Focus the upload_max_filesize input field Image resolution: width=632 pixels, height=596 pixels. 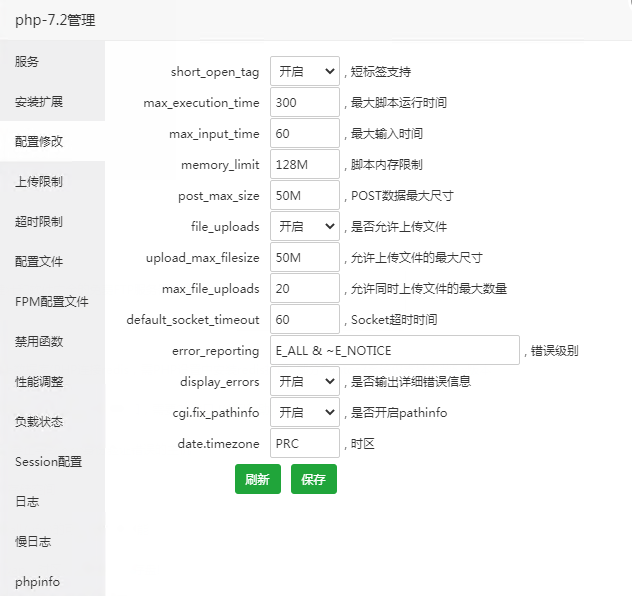tap(304, 257)
